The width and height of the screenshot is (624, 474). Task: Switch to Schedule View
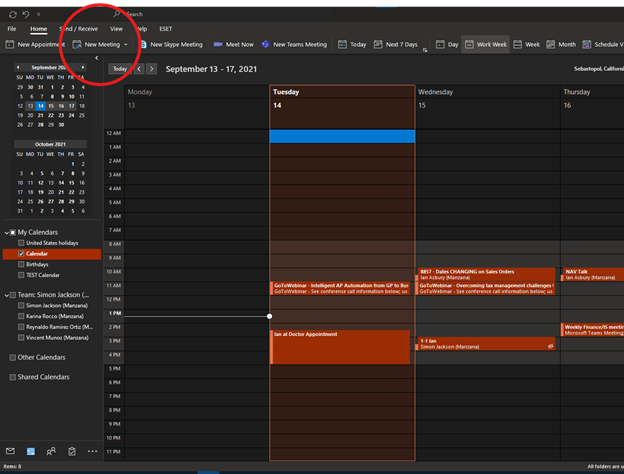tap(603, 45)
